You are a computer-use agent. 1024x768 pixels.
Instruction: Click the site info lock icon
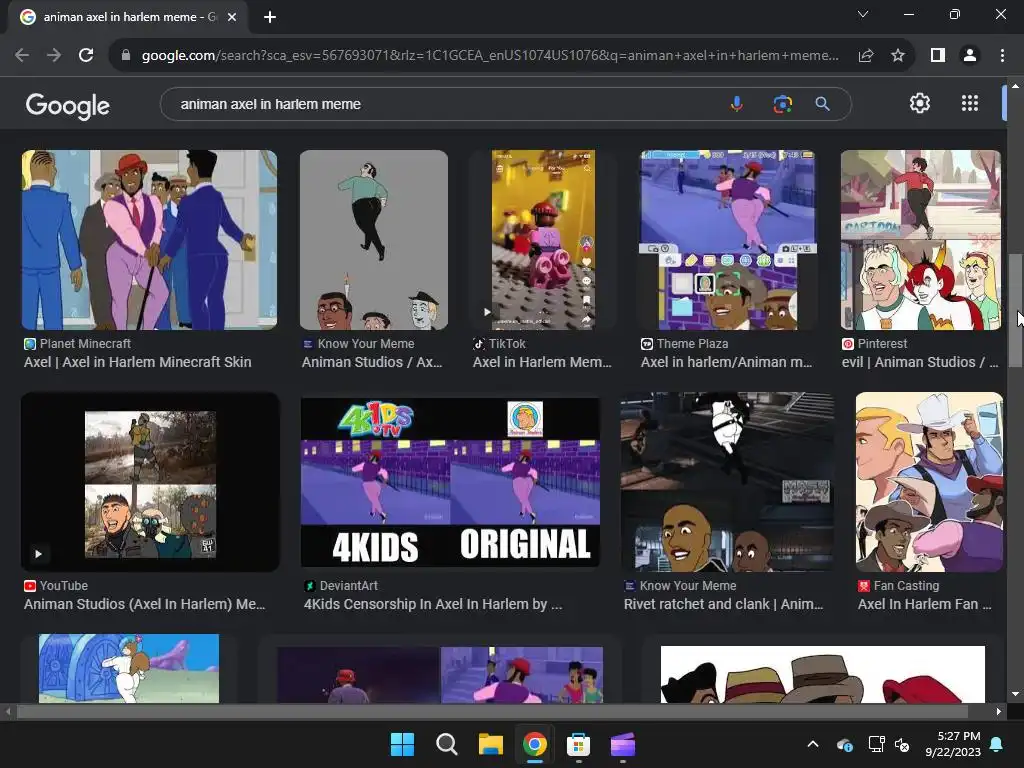click(126, 56)
